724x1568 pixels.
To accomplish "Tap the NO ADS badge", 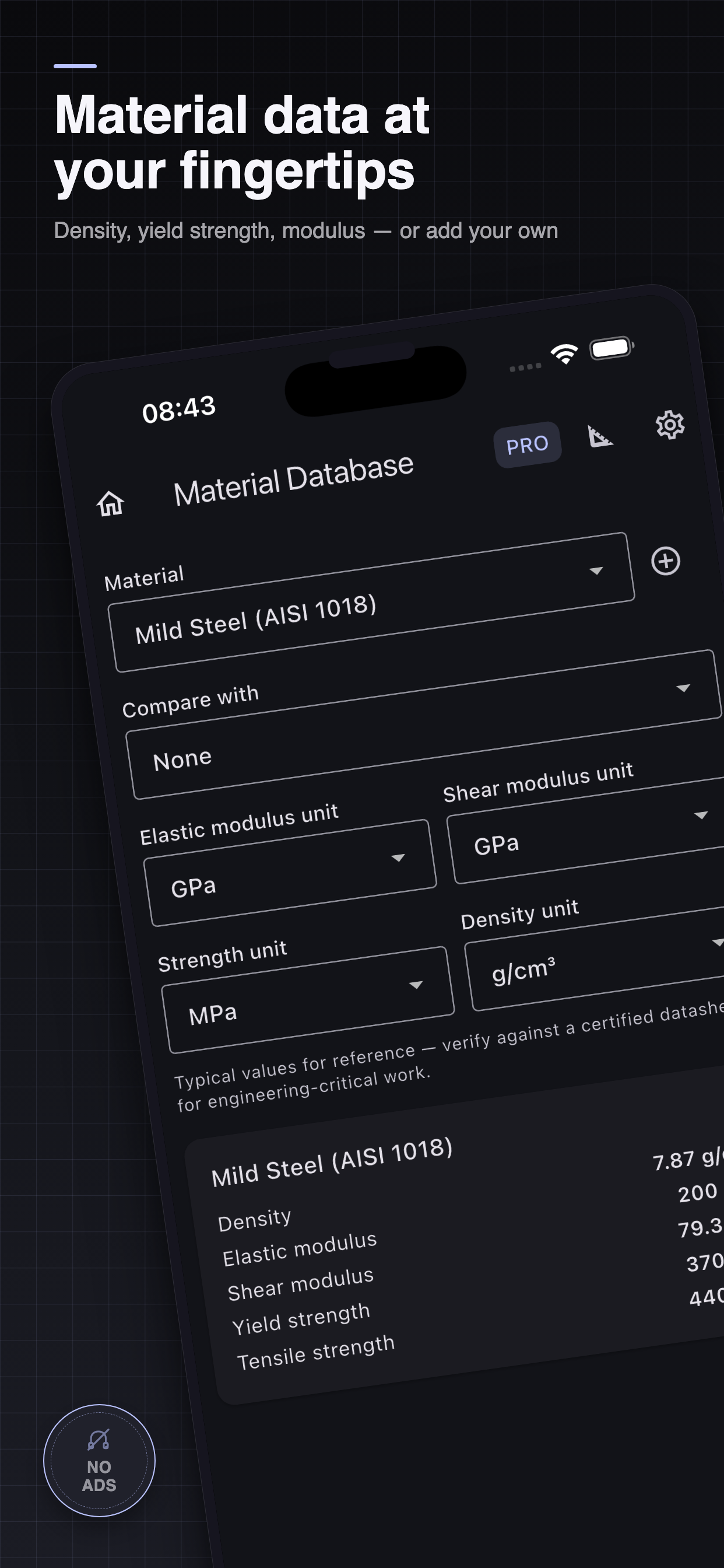I will click(99, 1460).
